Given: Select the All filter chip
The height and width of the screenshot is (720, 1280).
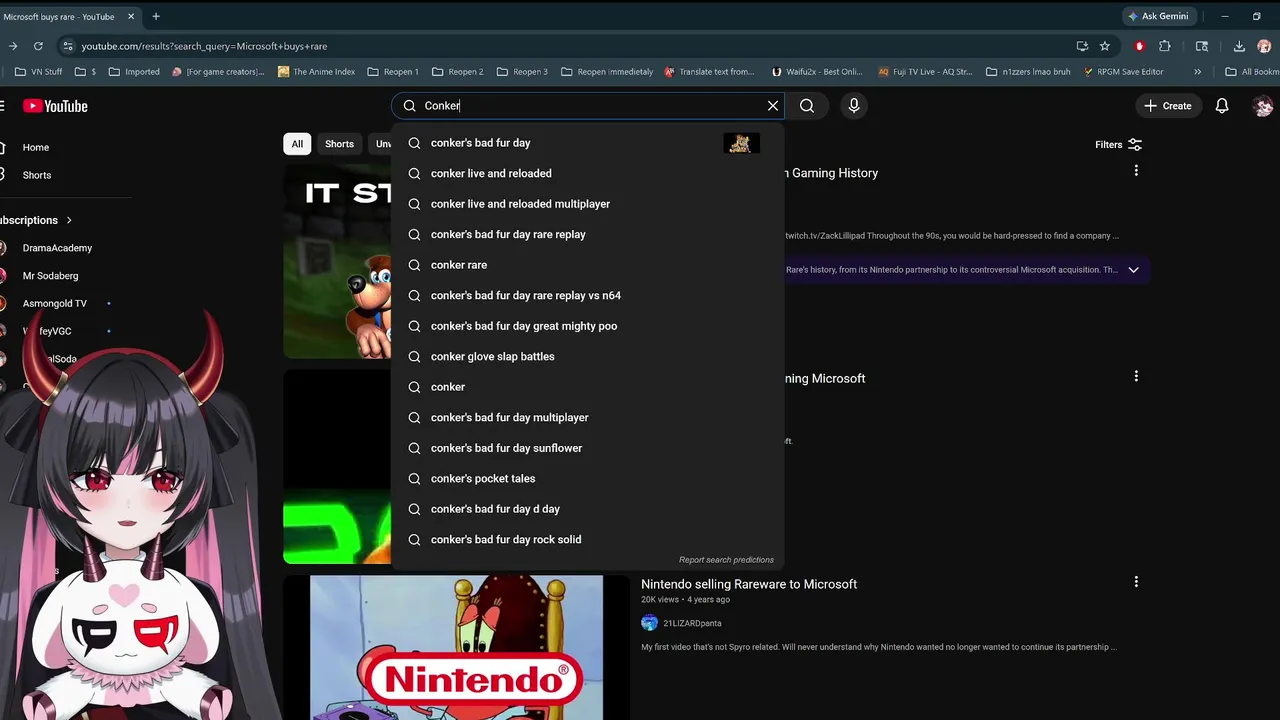Looking at the screenshot, I should (297, 144).
